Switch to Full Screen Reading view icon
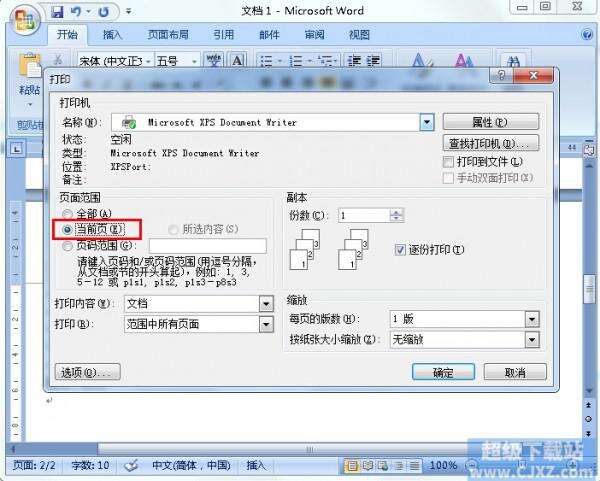The height and width of the screenshot is (481, 600). pyautogui.click(x=367, y=466)
